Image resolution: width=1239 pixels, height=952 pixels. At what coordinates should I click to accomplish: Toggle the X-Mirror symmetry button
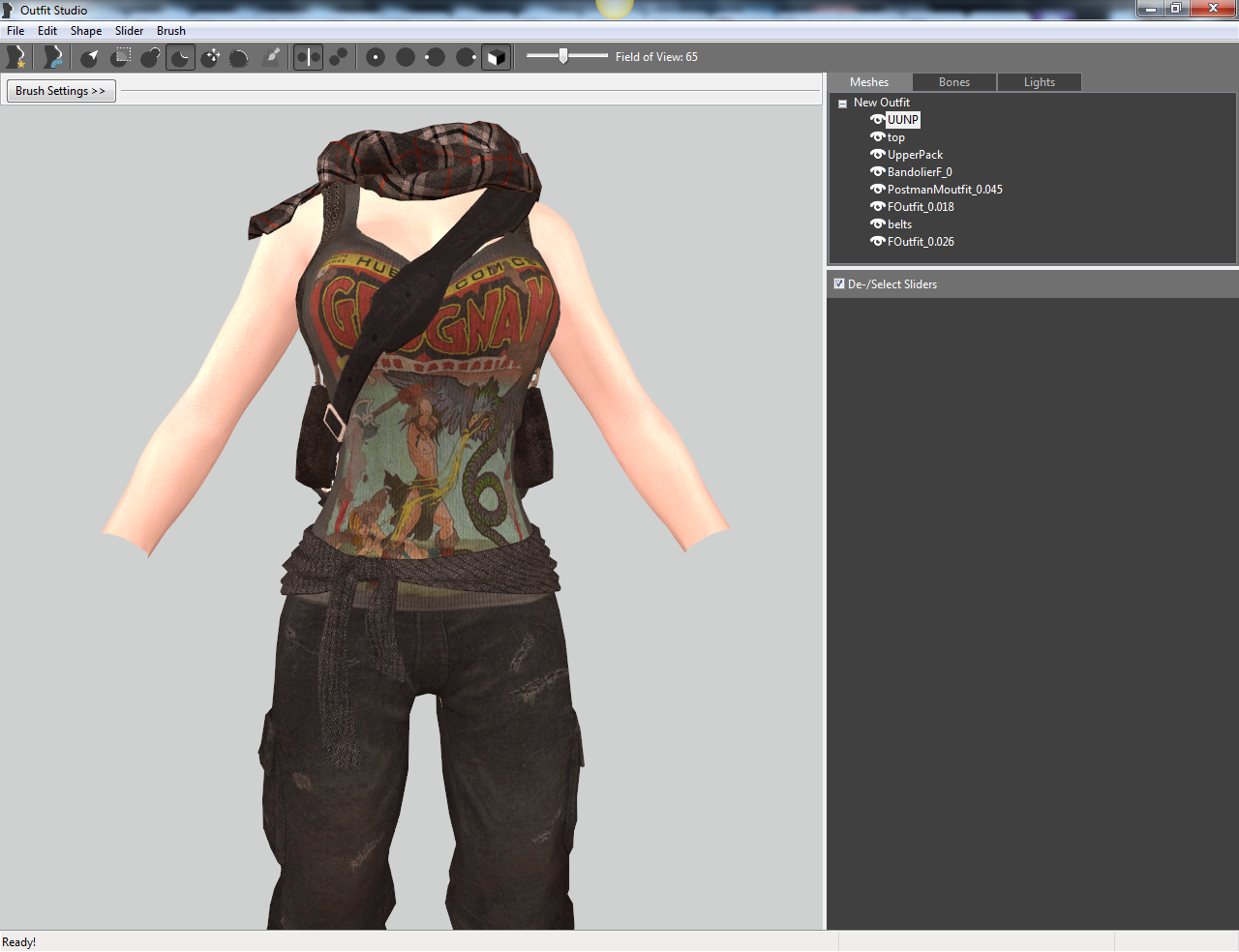308,57
